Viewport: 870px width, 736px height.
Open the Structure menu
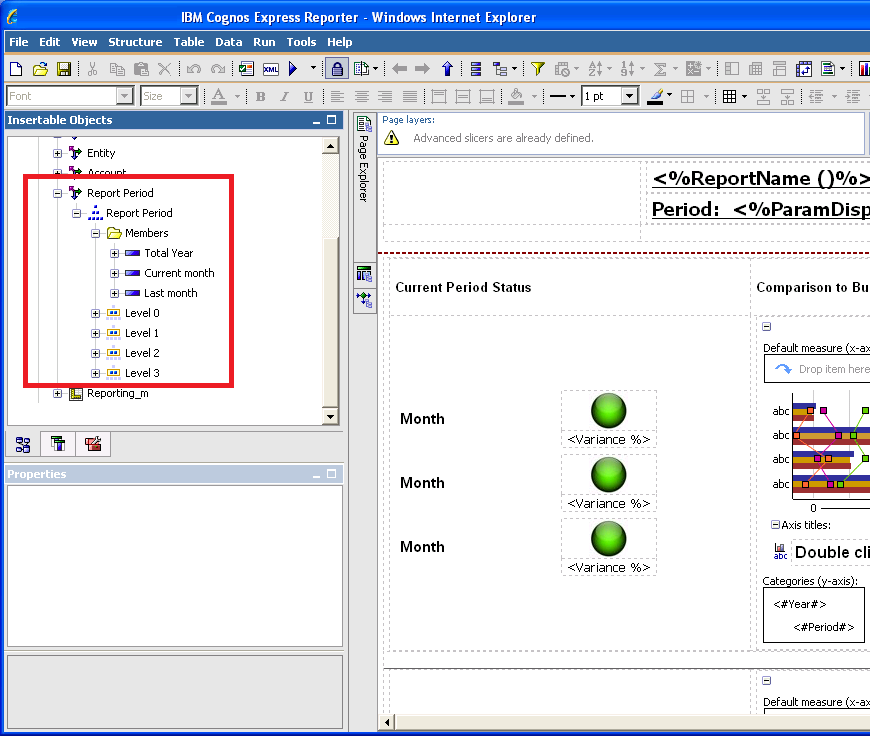pos(135,42)
